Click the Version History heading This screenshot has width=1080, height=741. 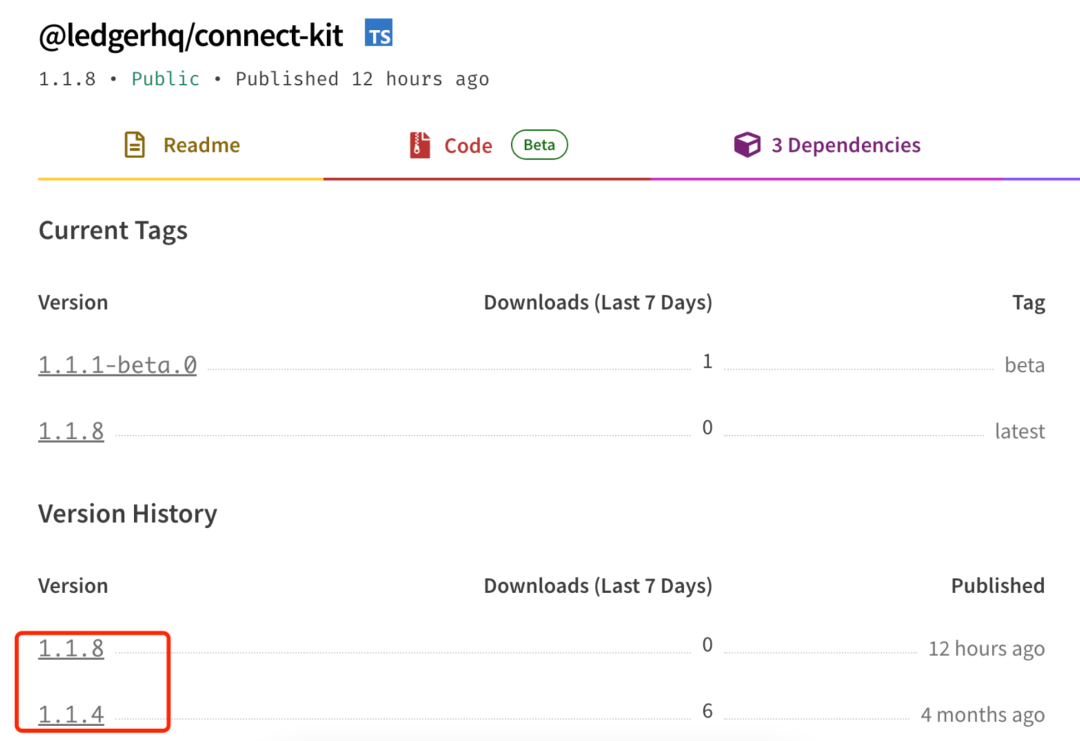coord(127,514)
